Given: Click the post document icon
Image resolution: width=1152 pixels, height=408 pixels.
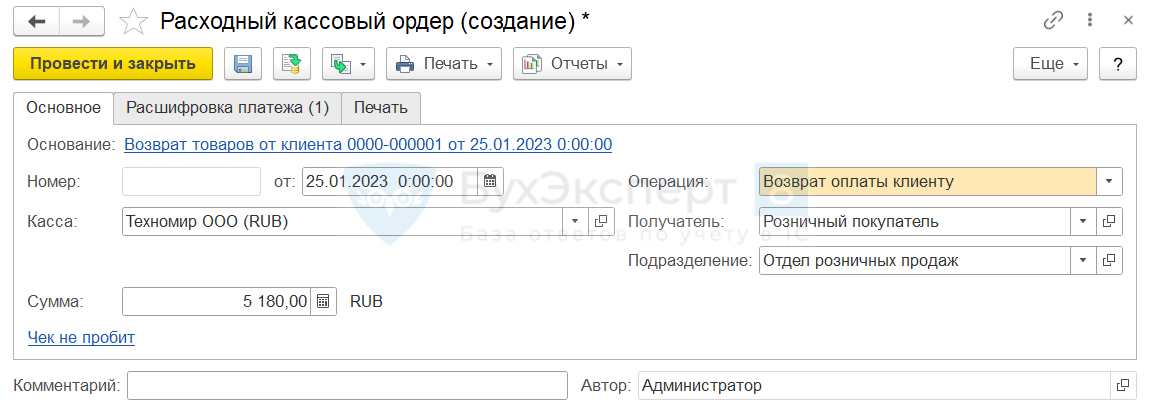Looking at the screenshot, I should (x=292, y=64).
